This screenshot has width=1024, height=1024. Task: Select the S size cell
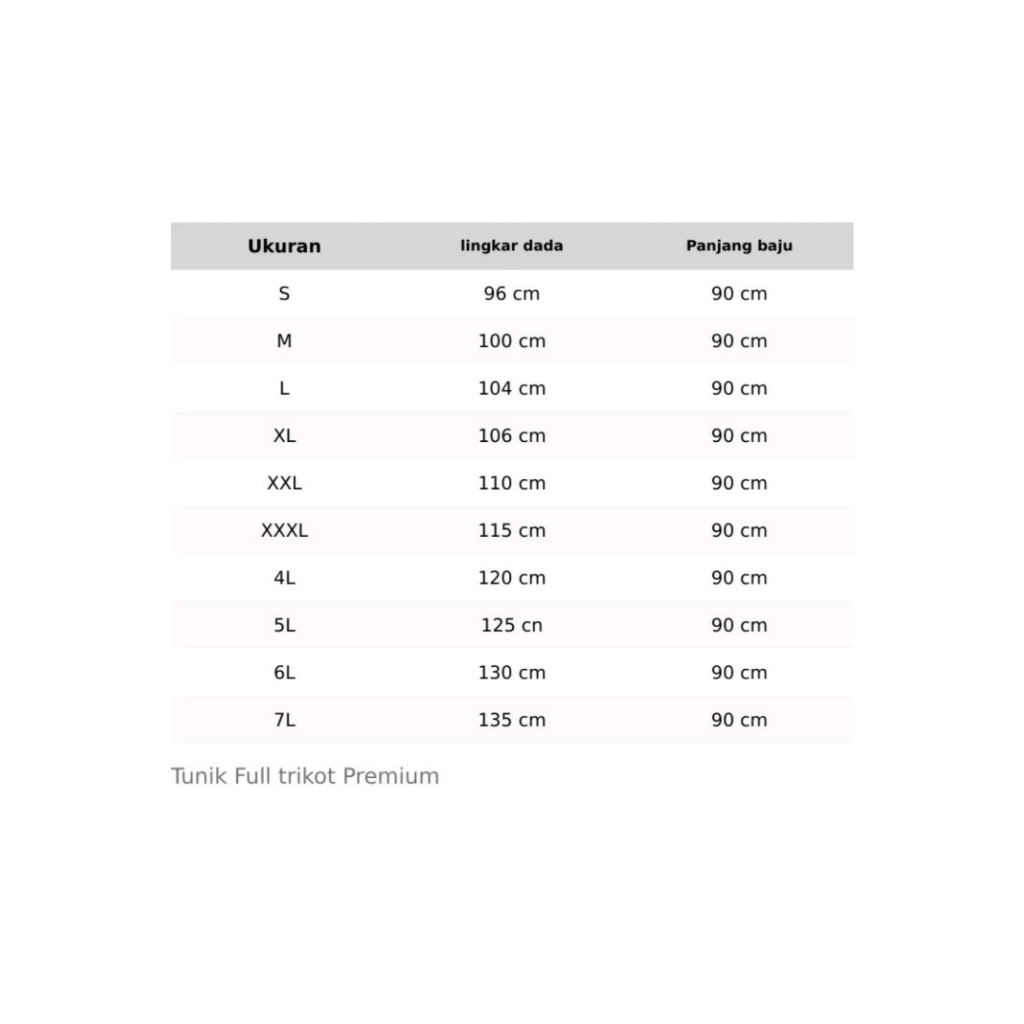click(284, 294)
